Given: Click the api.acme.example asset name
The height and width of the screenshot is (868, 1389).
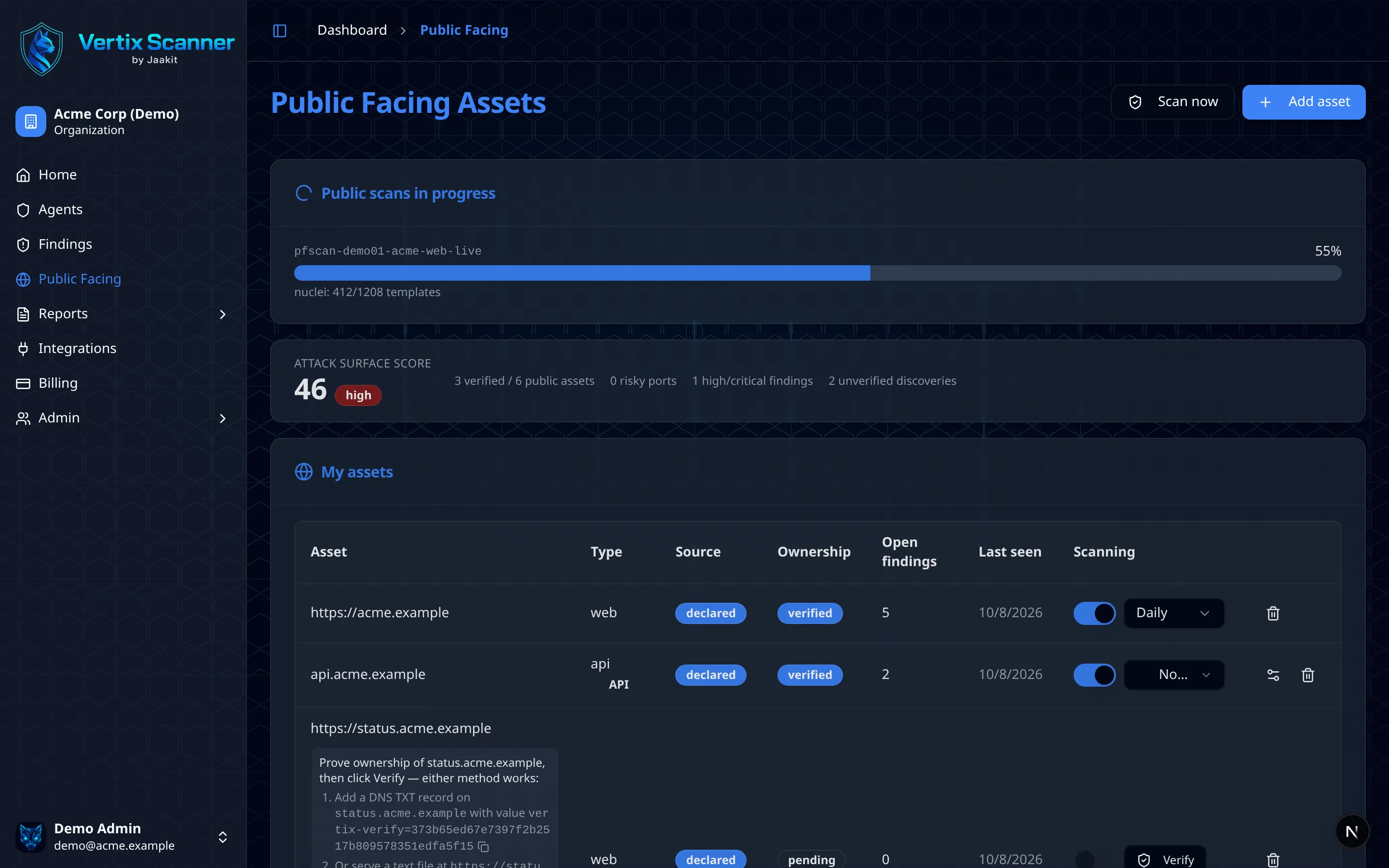Looking at the screenshot, I should [x=368, y=674].
